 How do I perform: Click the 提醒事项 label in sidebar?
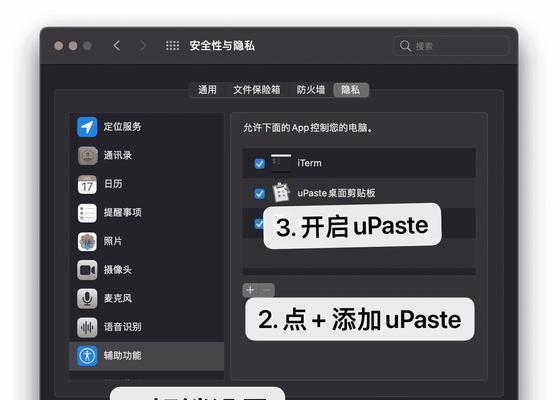click(x=122, y=213)
